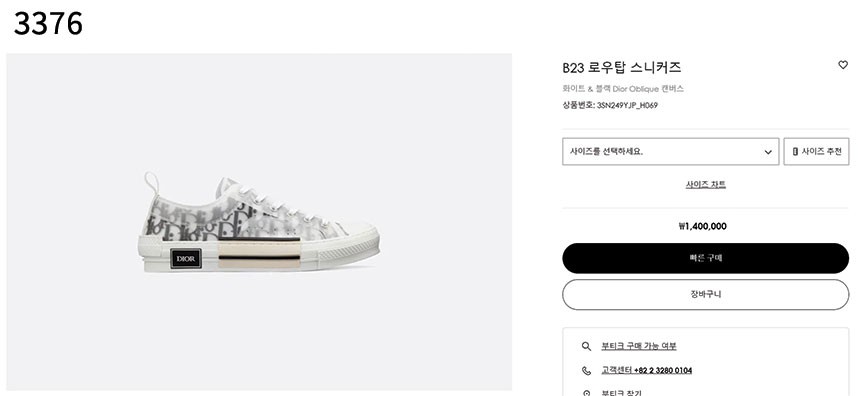Screen dimensions: 860x396
Task: Click the black 빠른 구매 quick buy button
Action: tap(705, 258)
